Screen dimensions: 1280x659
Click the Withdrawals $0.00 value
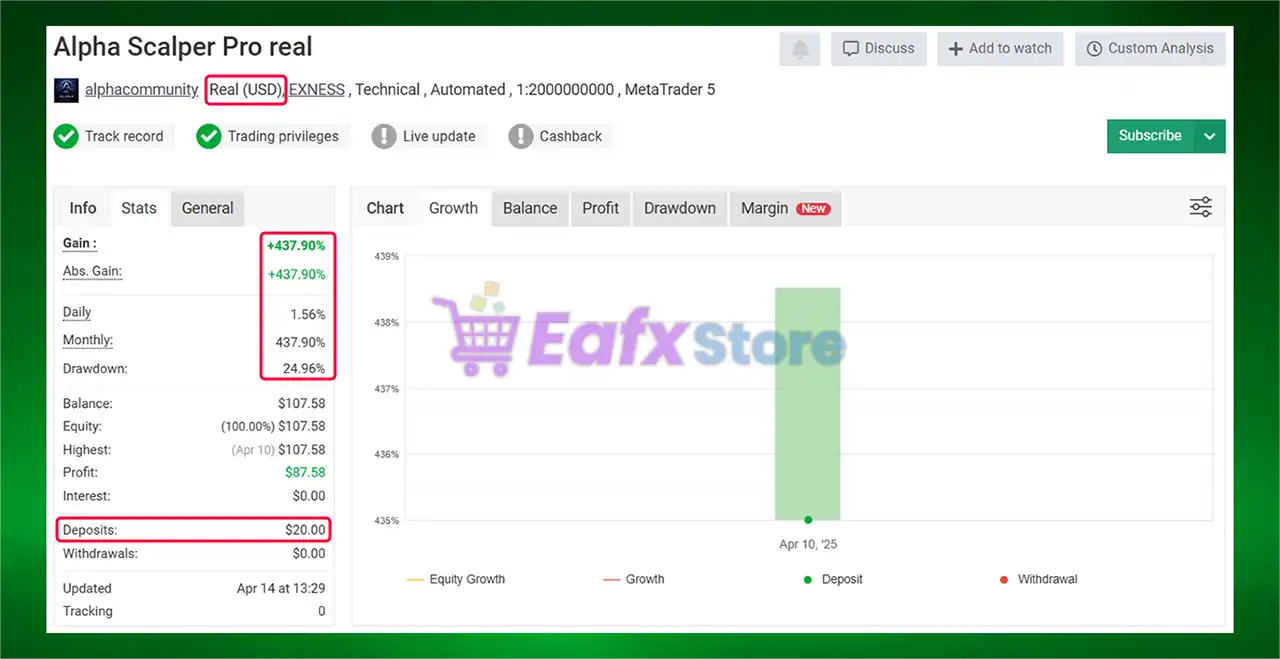coord(309,553)
